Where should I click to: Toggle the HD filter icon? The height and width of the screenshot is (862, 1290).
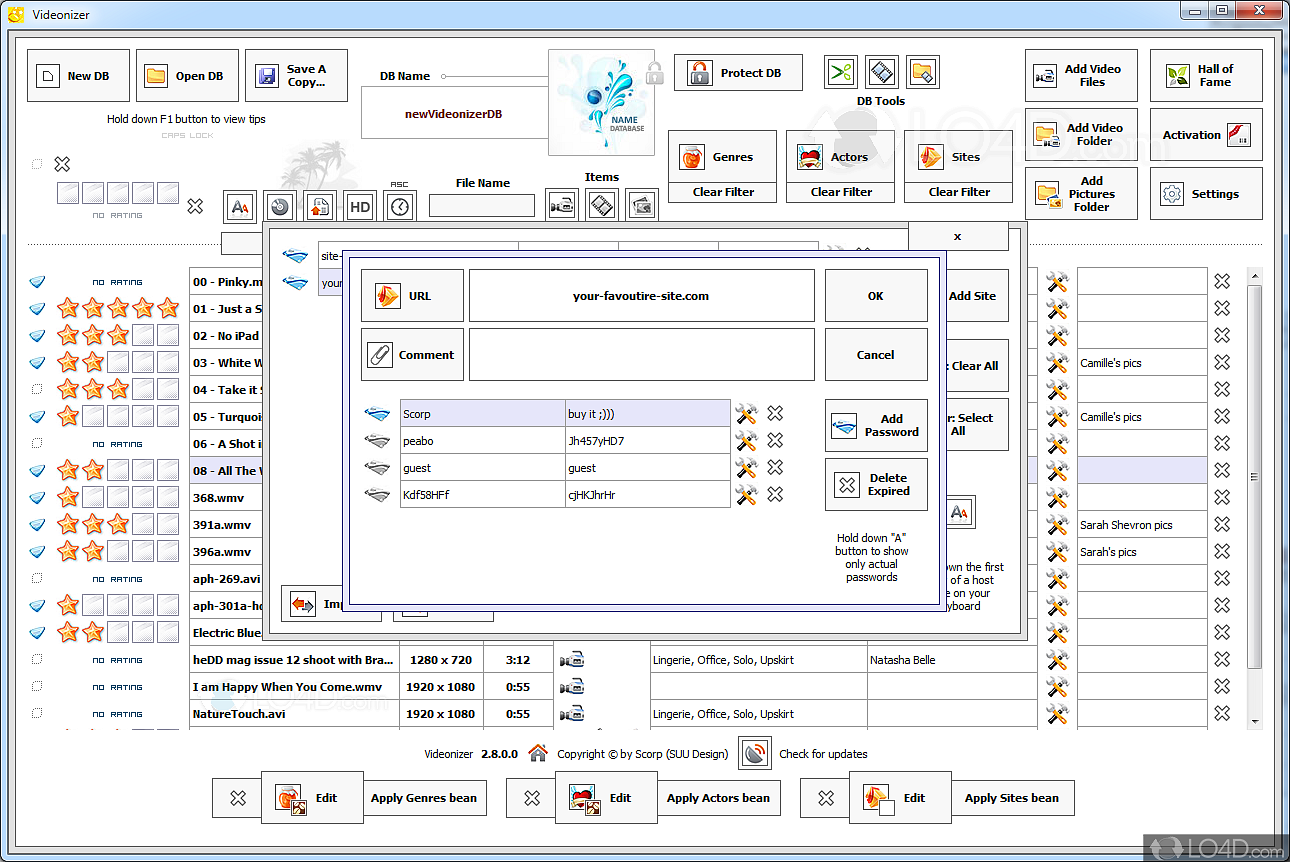click(x=359, y=206)
